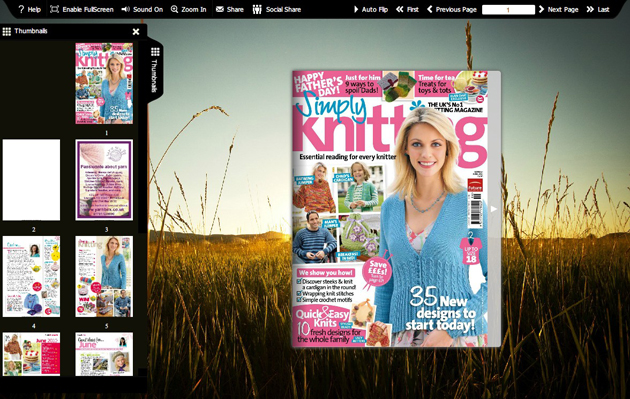
Task: Click the Thumbnails grid icon in panel header
Action: [x=6, y=31]
